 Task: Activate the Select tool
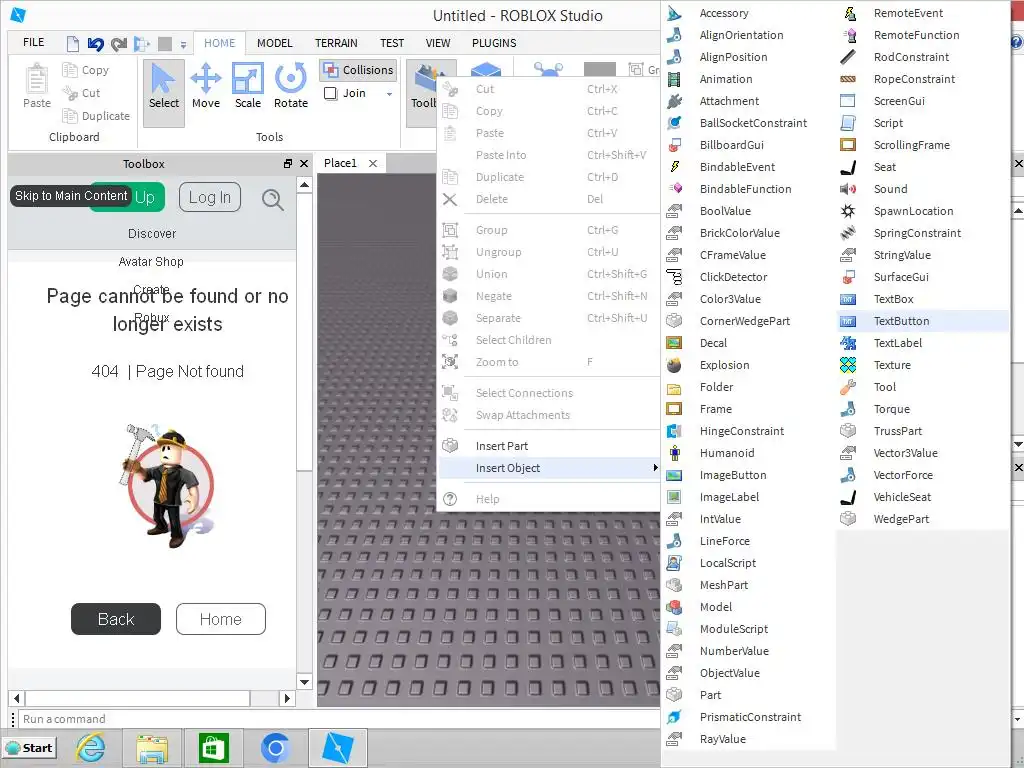pyautogui.click(x=163, y=93)
